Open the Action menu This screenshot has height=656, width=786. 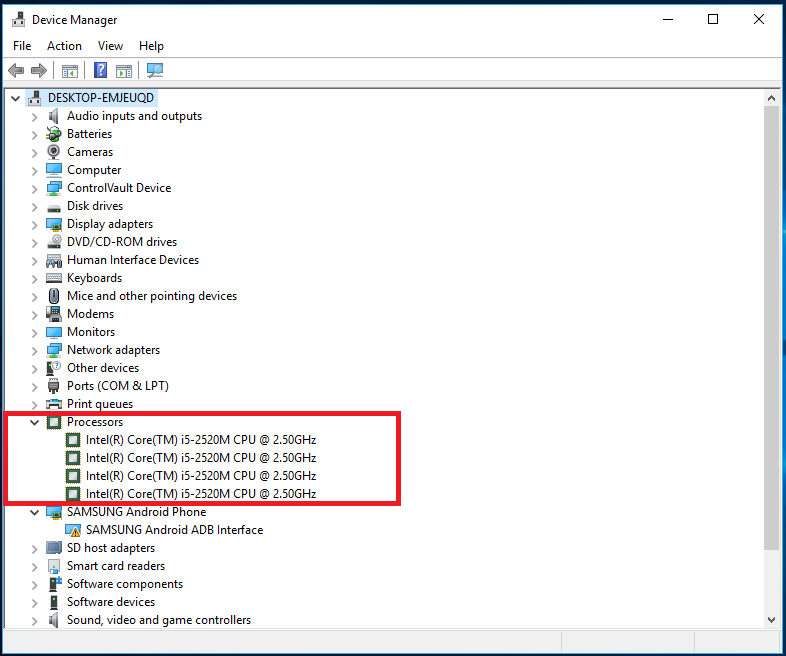pyautogui.click(x=64, y=46)
